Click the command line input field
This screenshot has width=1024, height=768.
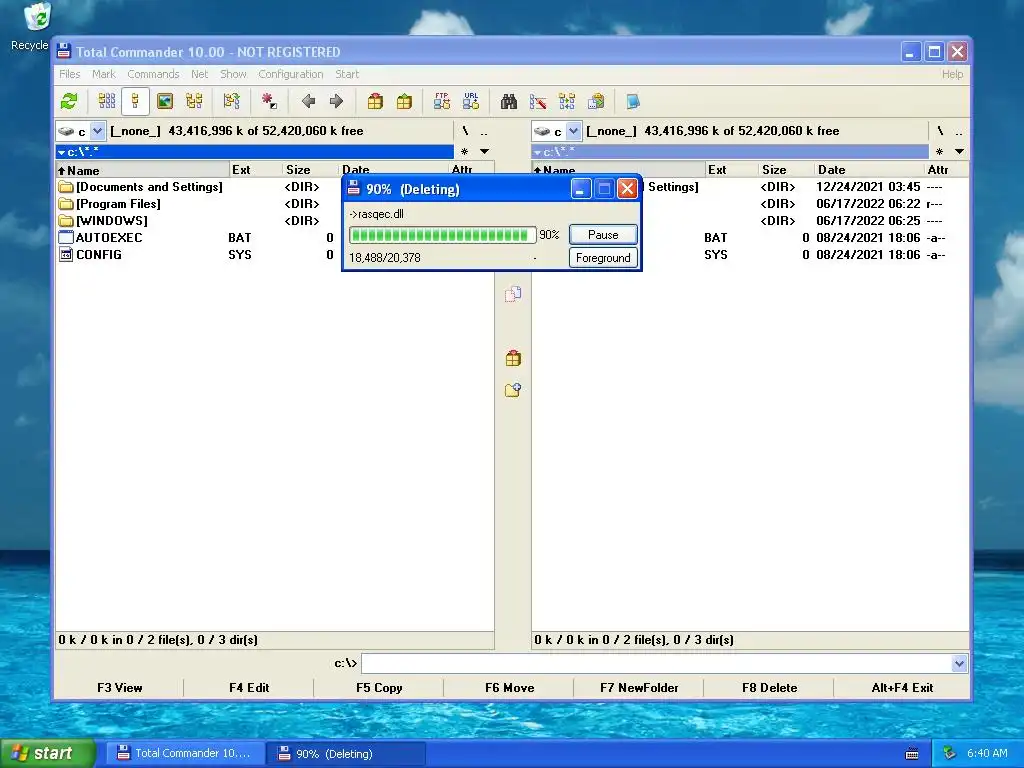656,664
